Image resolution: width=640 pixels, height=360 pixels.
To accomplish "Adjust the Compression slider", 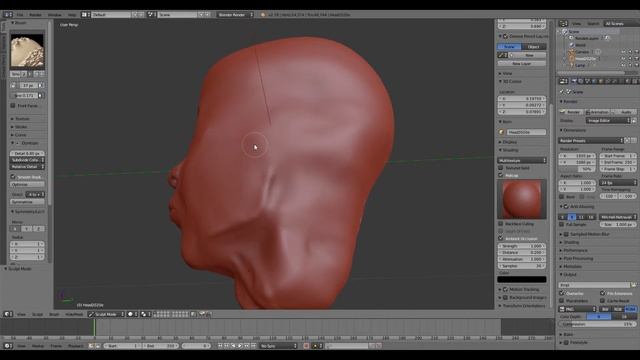I will coord(597,324).
